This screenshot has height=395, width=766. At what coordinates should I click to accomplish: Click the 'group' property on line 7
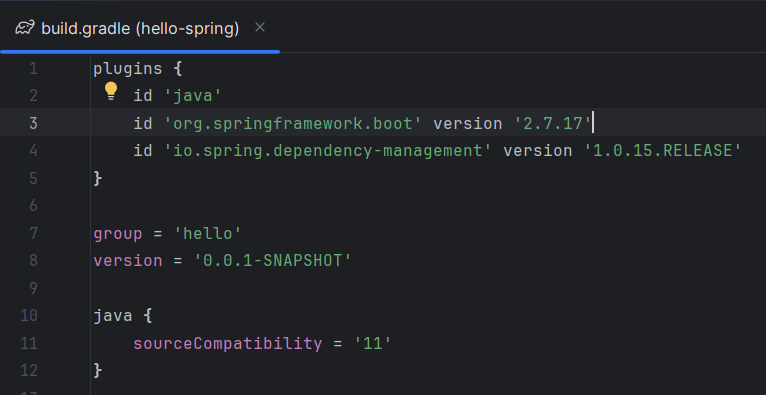[x=118, y=234]
